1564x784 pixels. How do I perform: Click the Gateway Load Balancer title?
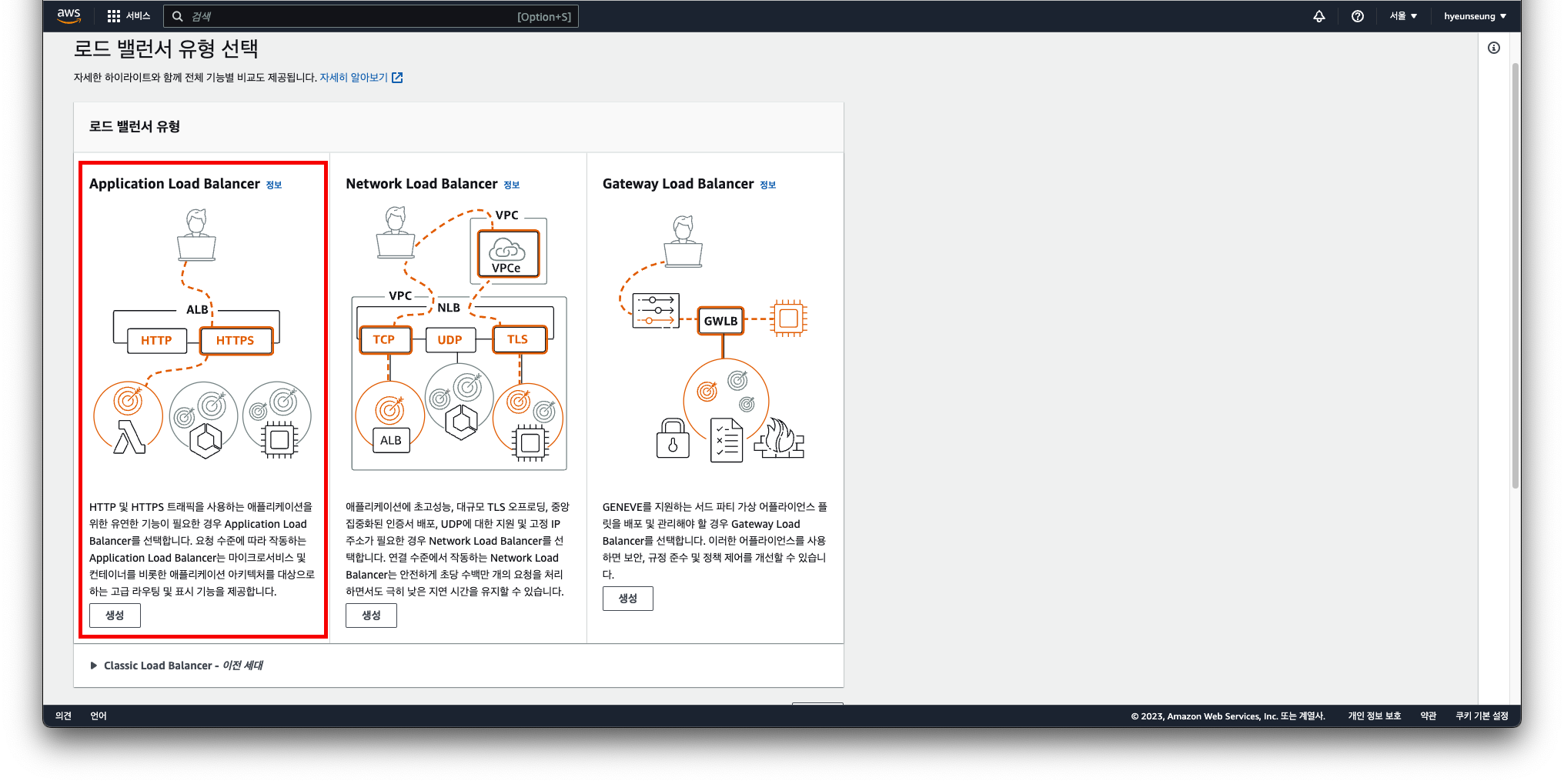[x=678, y=184]
